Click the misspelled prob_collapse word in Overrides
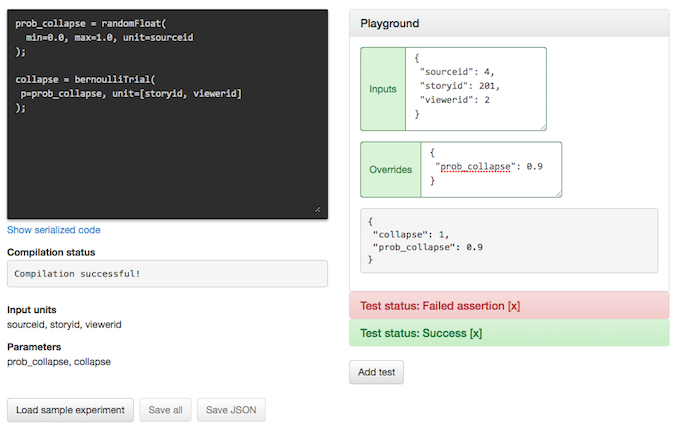Screen dimensions: 680x431 475,167
